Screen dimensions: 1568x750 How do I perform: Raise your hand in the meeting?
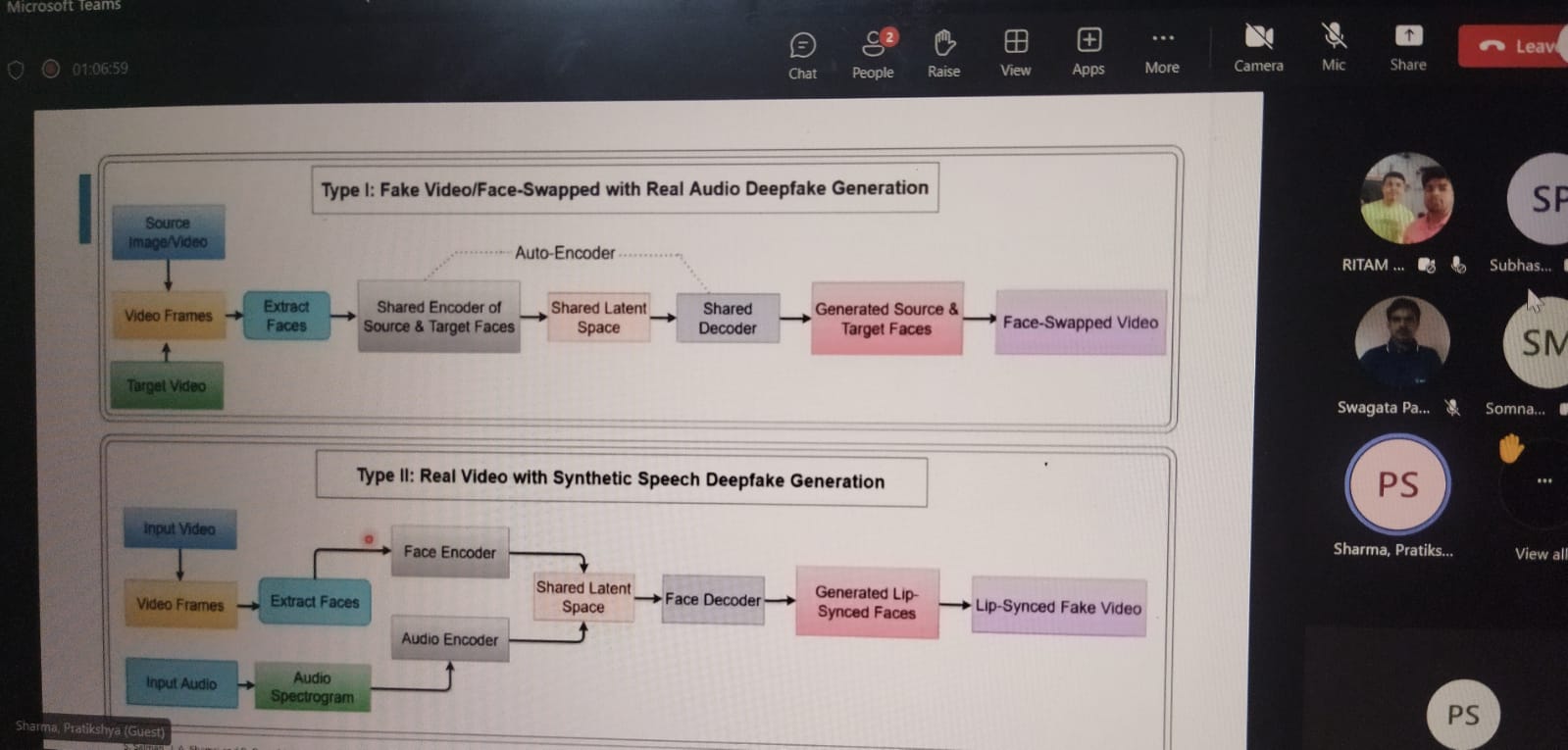pos(943,54)
